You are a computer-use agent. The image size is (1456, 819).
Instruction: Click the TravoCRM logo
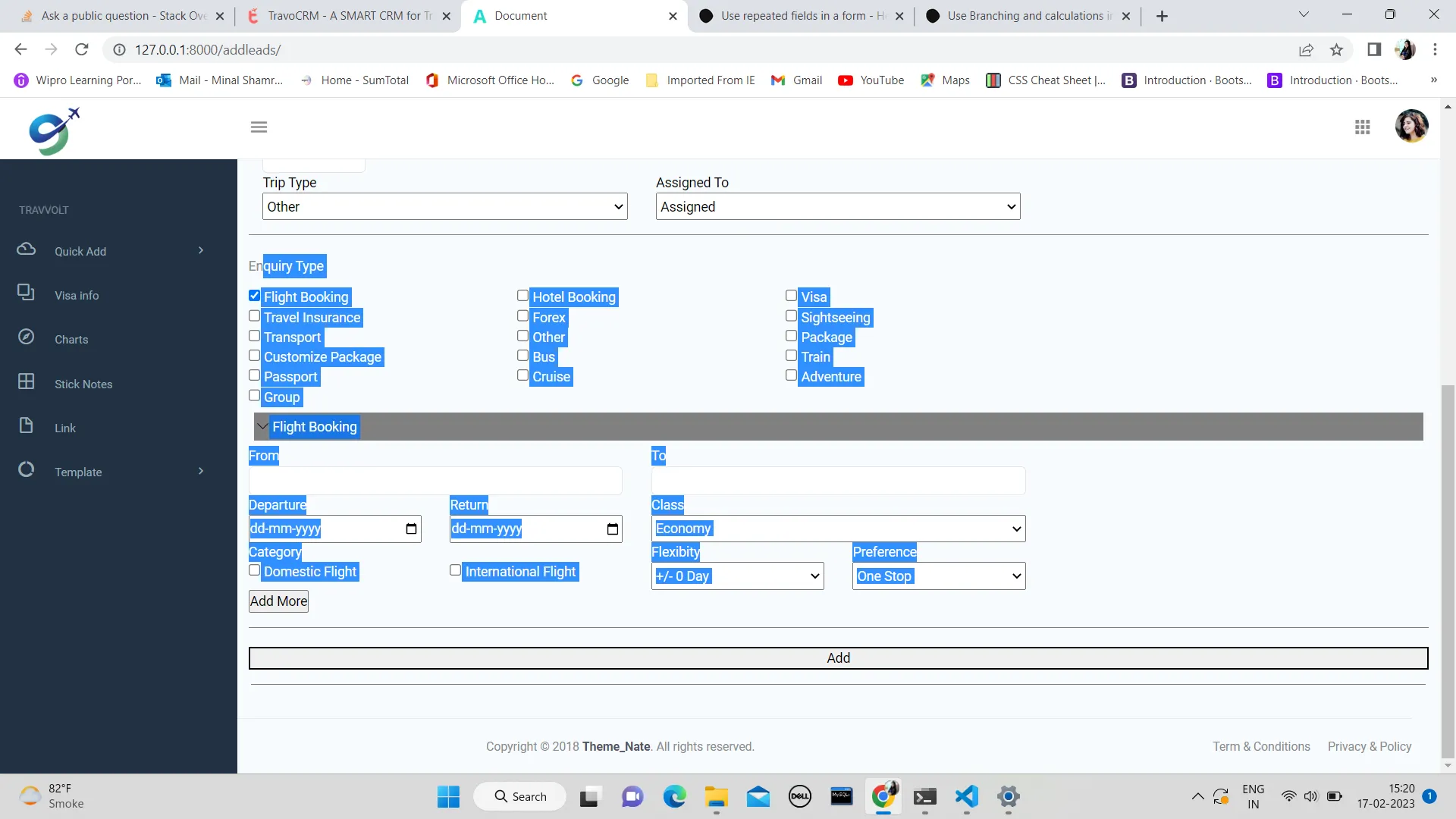[x=54, y=131]
